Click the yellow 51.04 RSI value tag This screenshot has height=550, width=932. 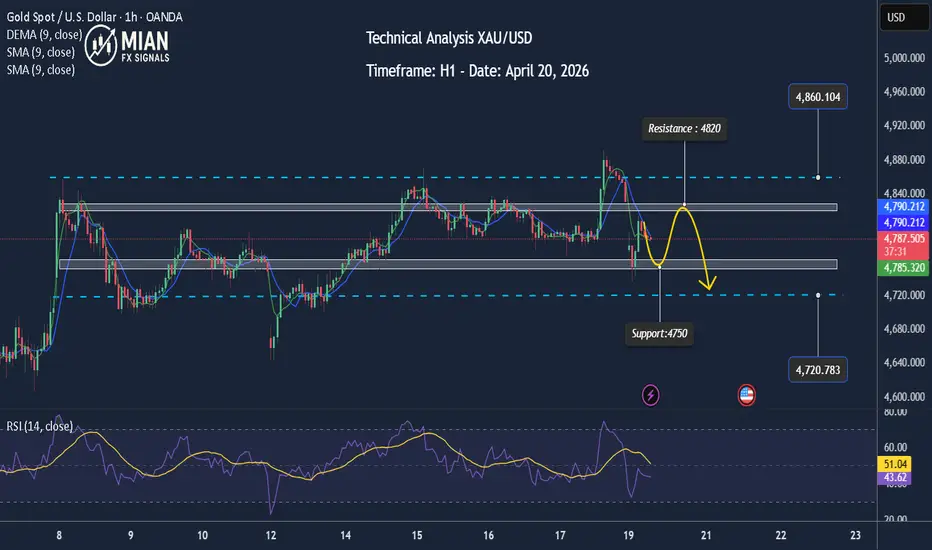pos(895,464)
